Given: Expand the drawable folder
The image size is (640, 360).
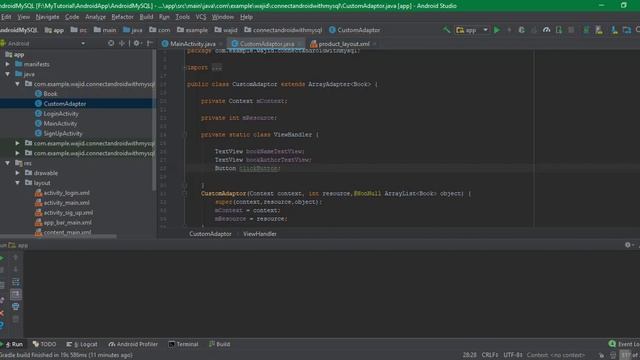Looking at the screenshot, I should pyautogui.click(x=18, y=173).
